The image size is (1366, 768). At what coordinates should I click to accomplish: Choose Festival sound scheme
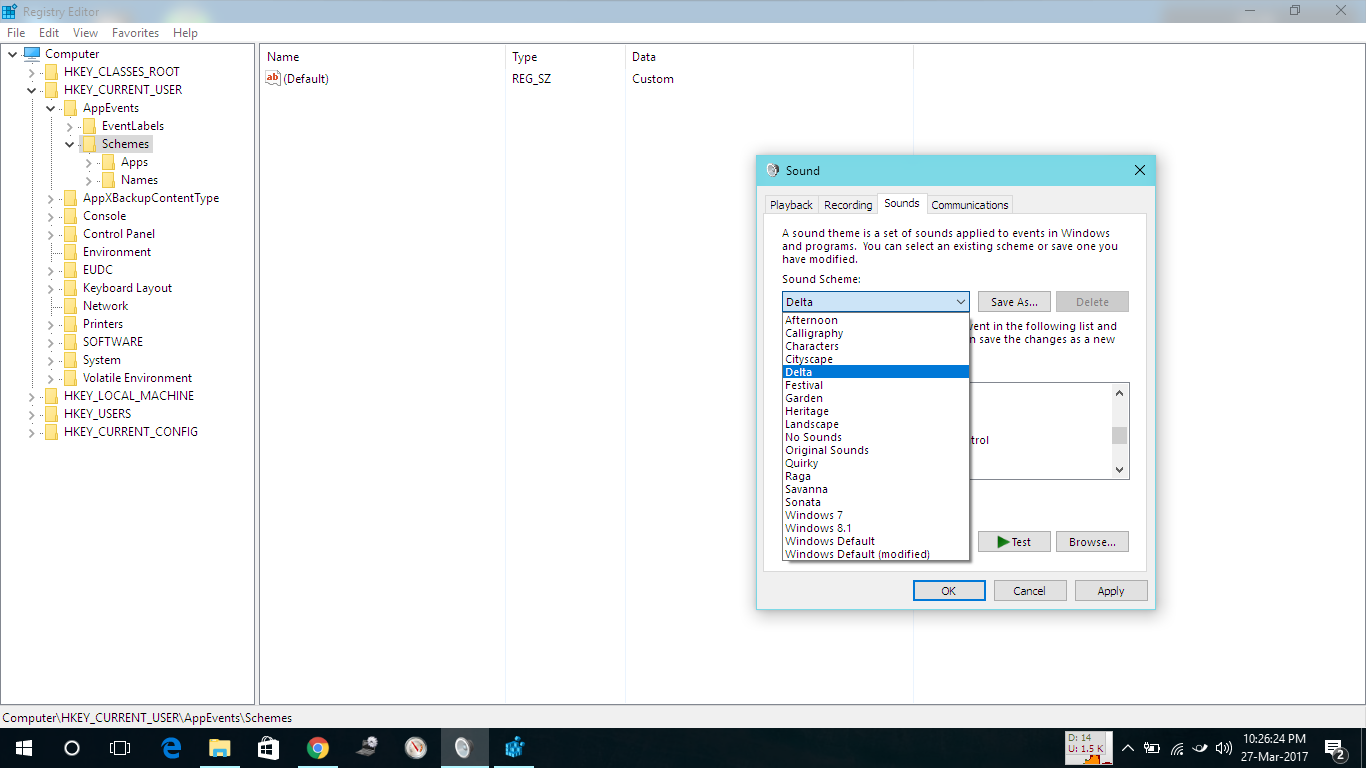click(x=876, y=385)
